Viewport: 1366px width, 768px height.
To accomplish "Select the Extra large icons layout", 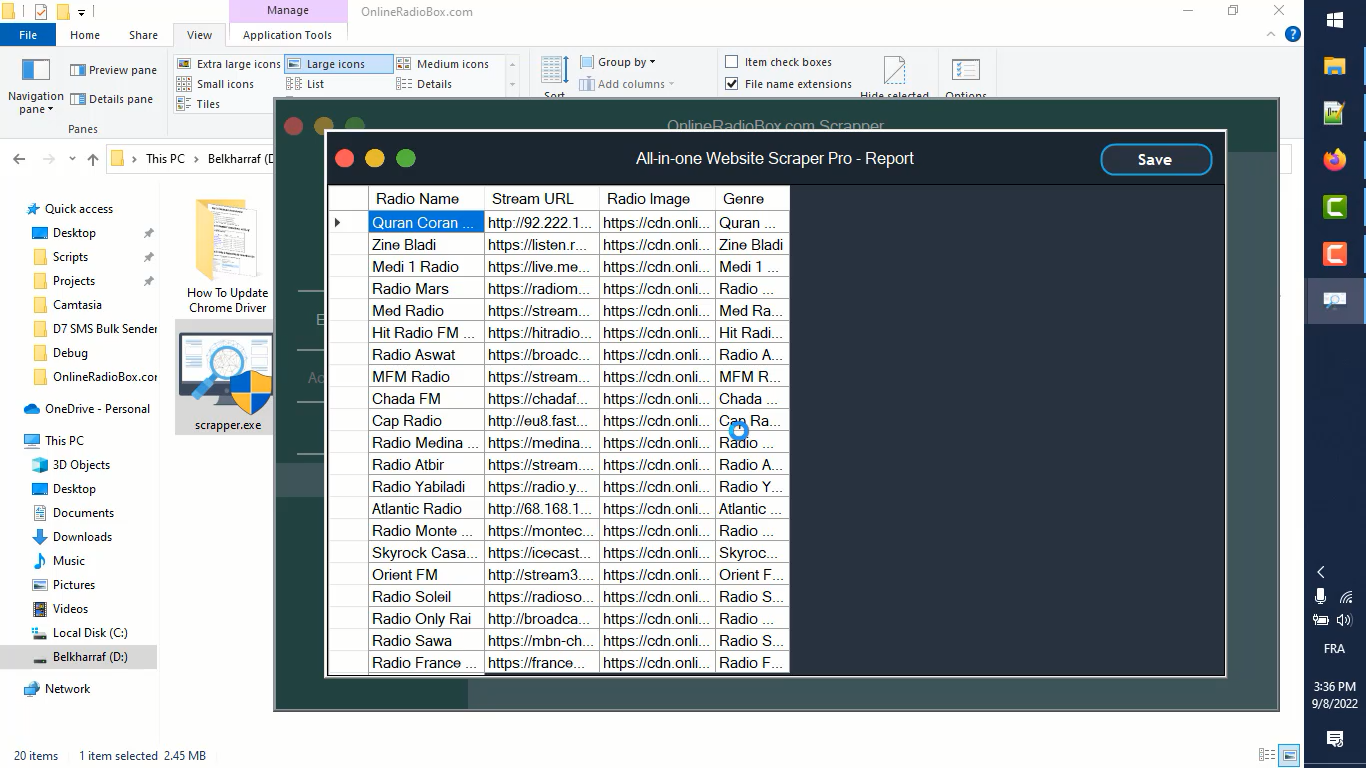I will 229,64.
